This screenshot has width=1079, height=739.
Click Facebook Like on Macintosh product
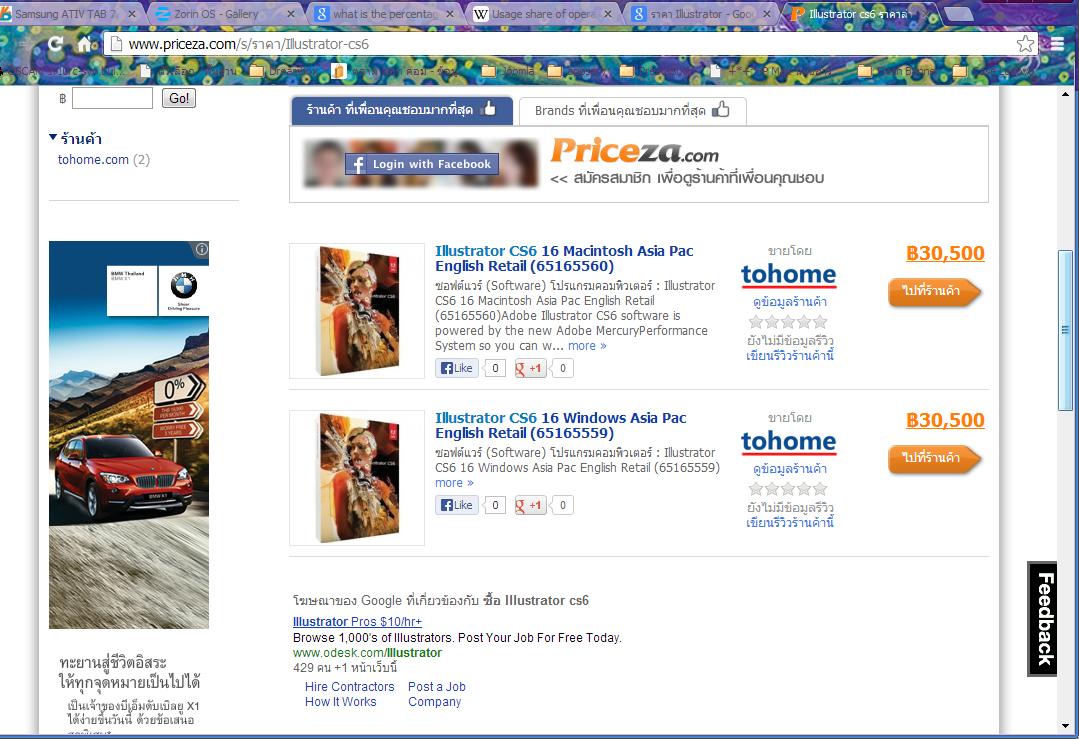point(457,368)
